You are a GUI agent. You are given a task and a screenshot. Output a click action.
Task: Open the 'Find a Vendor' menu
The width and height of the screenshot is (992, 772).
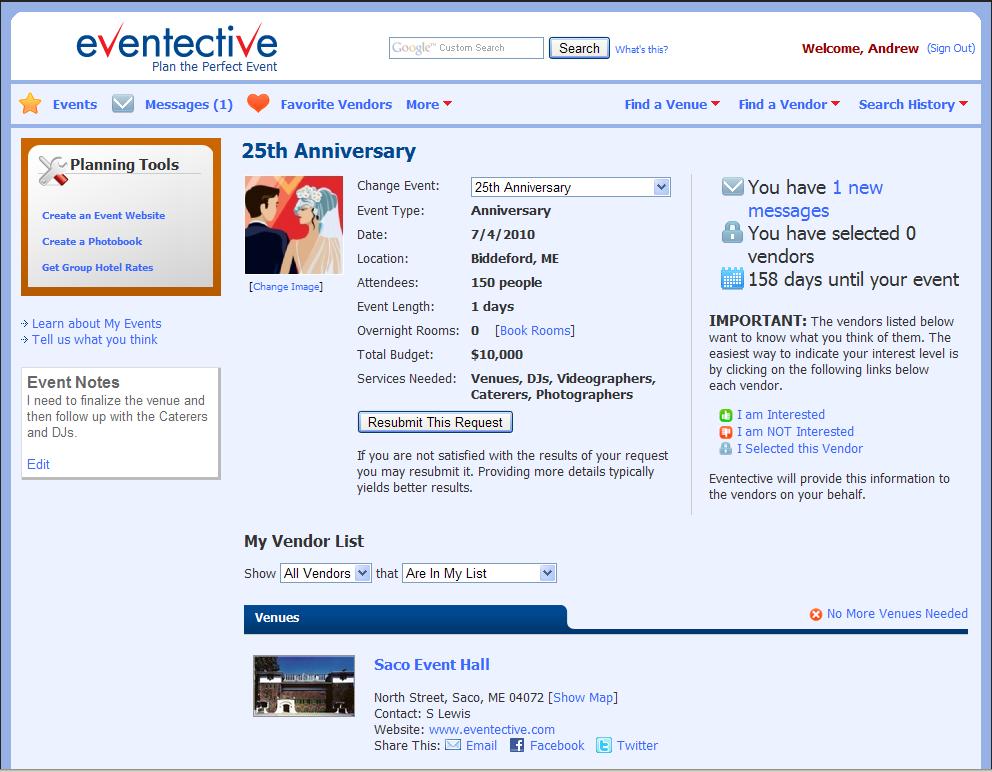[784, 103]
